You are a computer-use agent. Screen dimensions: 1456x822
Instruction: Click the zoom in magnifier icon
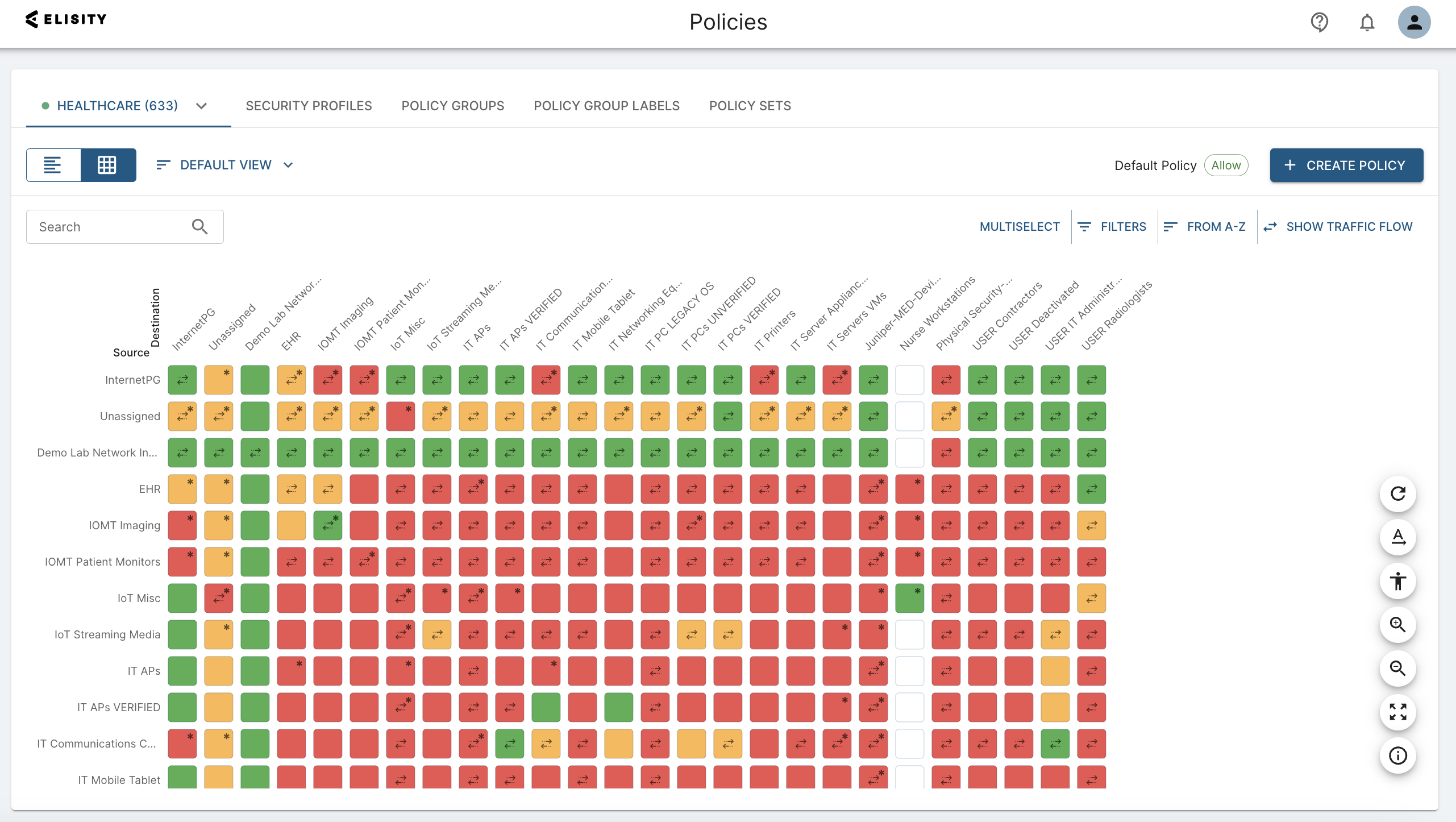click(x=1396, y=625)
